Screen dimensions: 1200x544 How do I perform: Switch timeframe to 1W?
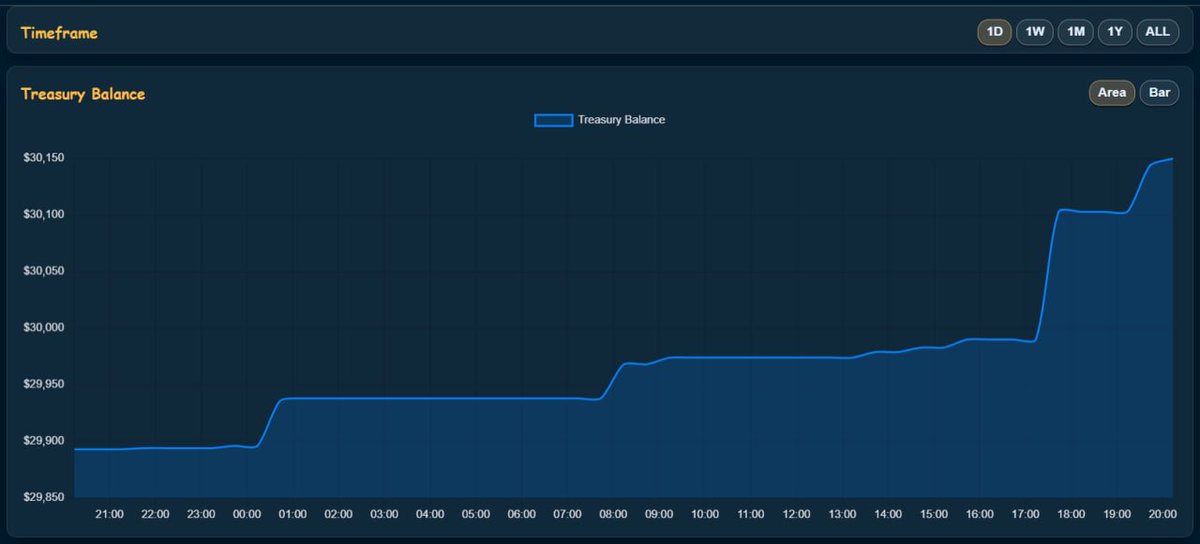1035,32
